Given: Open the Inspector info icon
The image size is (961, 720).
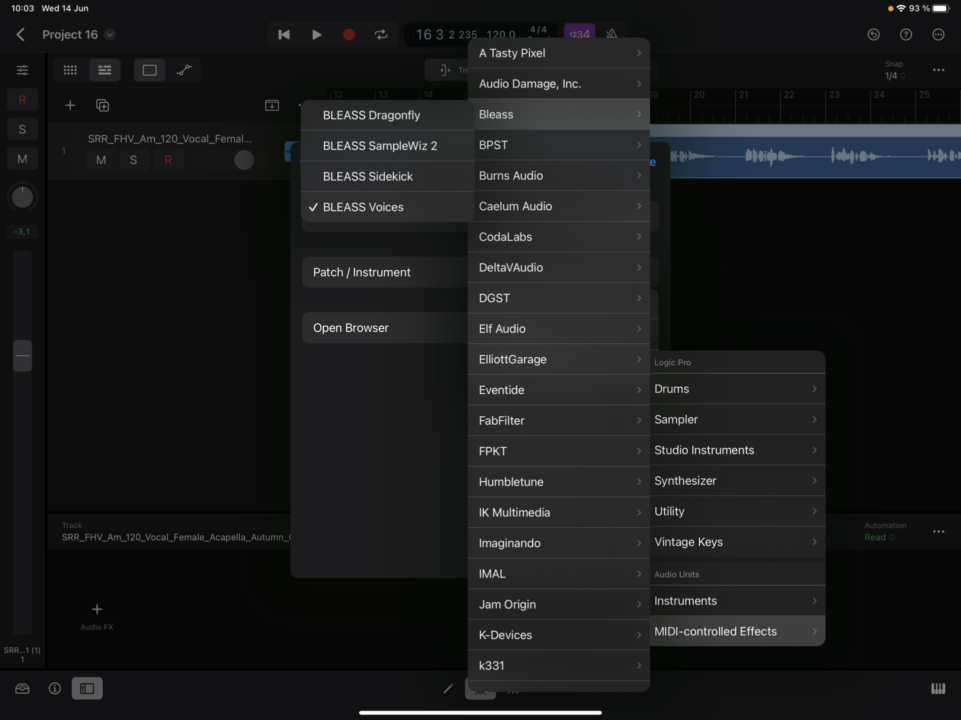Looking at the screenshot, I should point(55,688).
